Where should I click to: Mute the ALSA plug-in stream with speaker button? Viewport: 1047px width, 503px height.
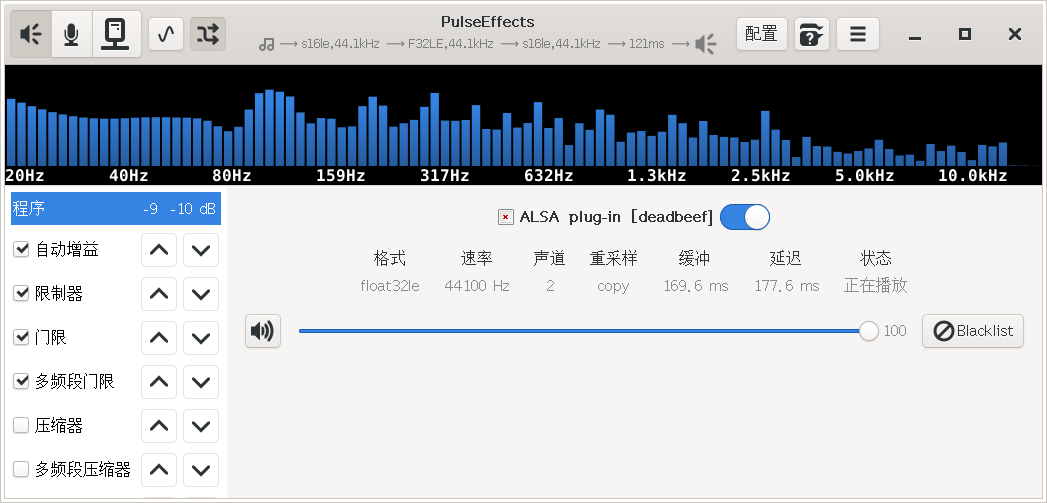pyautogui.click(x=262, y=331)
